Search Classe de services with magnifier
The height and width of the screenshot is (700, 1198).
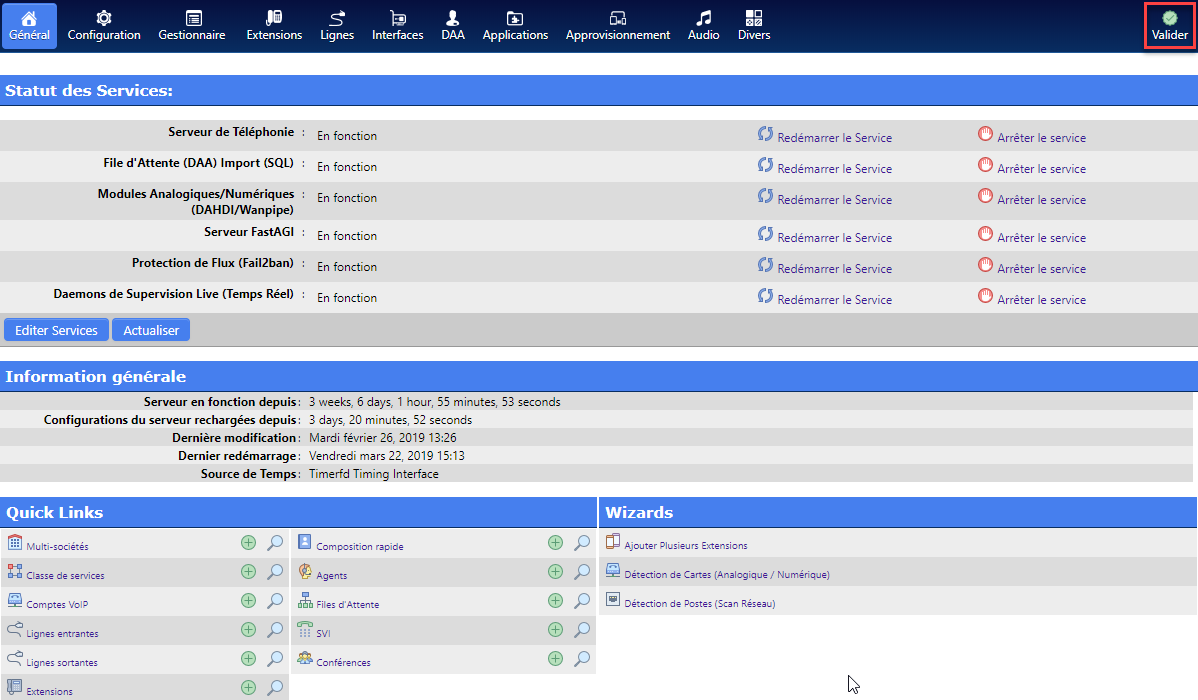pos(275,572)
